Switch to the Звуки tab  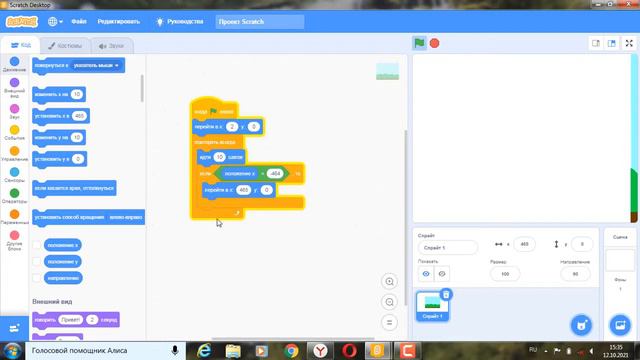click(x=111, y=46)
